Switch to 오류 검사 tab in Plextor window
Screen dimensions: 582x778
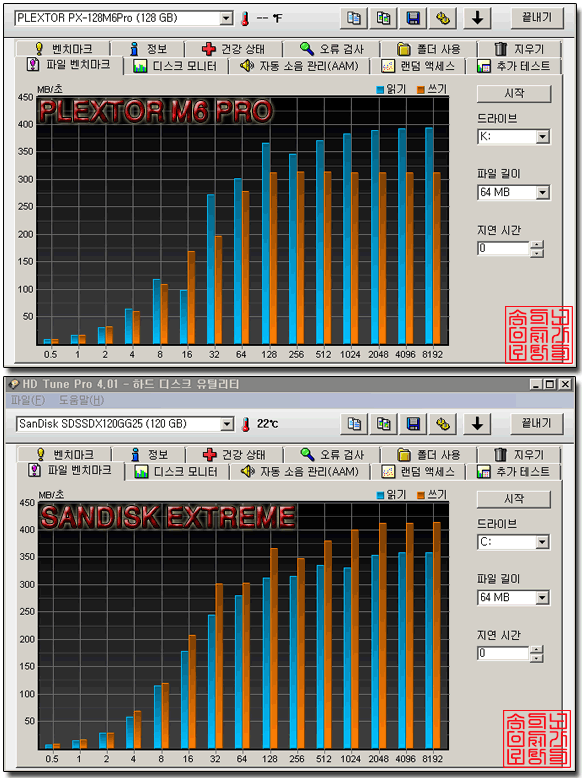click(331, 49)
